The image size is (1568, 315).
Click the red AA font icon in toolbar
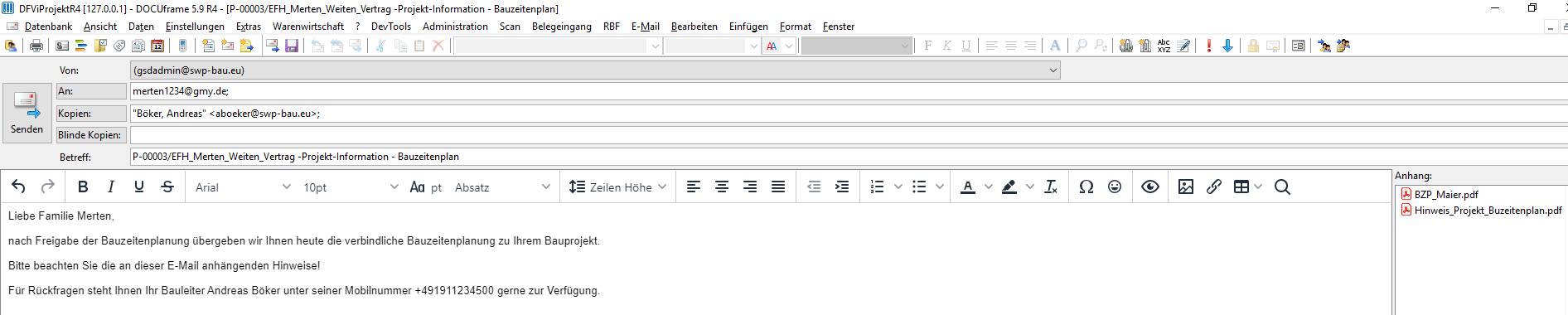point(772,46)
